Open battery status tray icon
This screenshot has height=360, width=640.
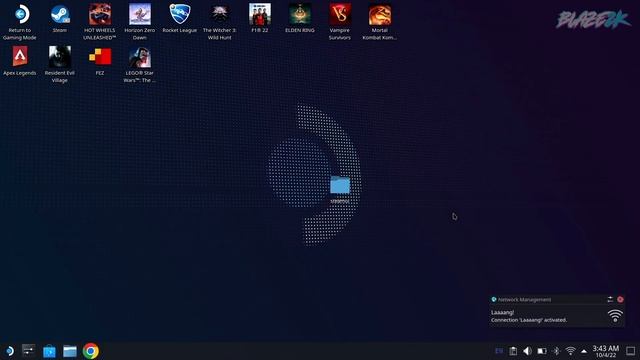542,351
